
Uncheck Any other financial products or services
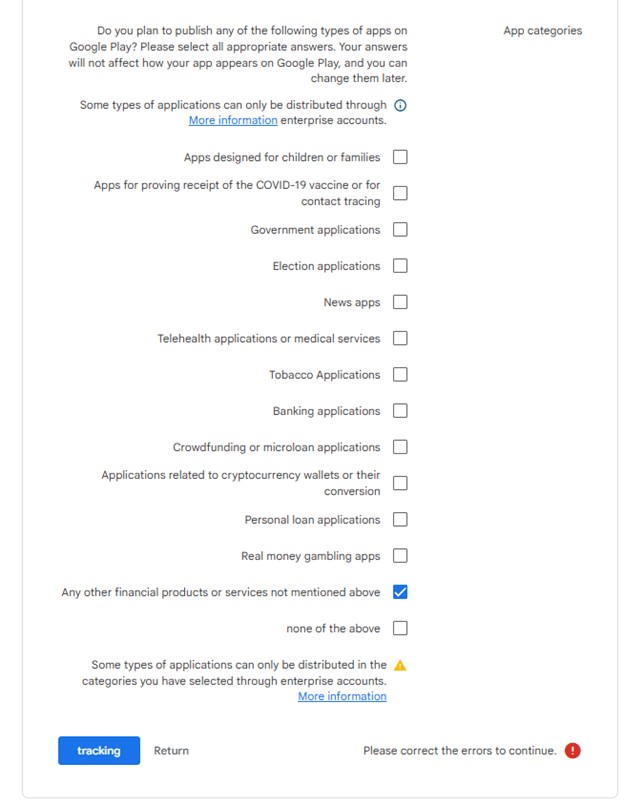(x=400, y=592)
